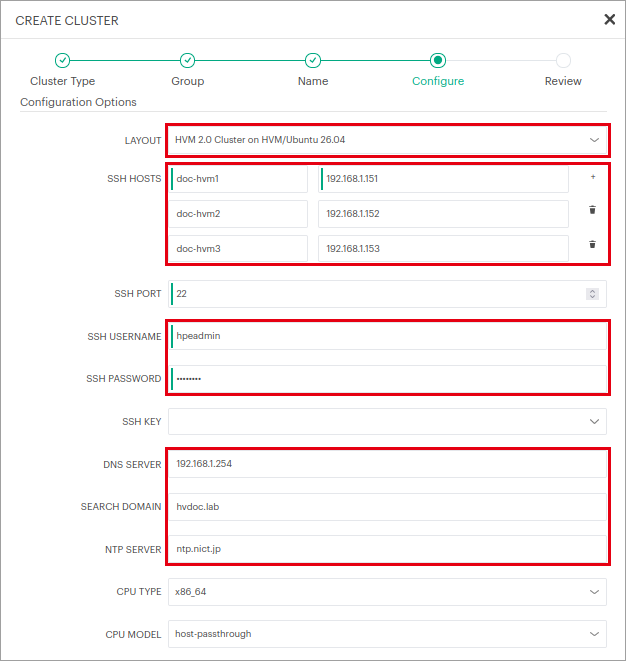
Task: Select the Configure step circle
Action: click(x=438, y=60)
